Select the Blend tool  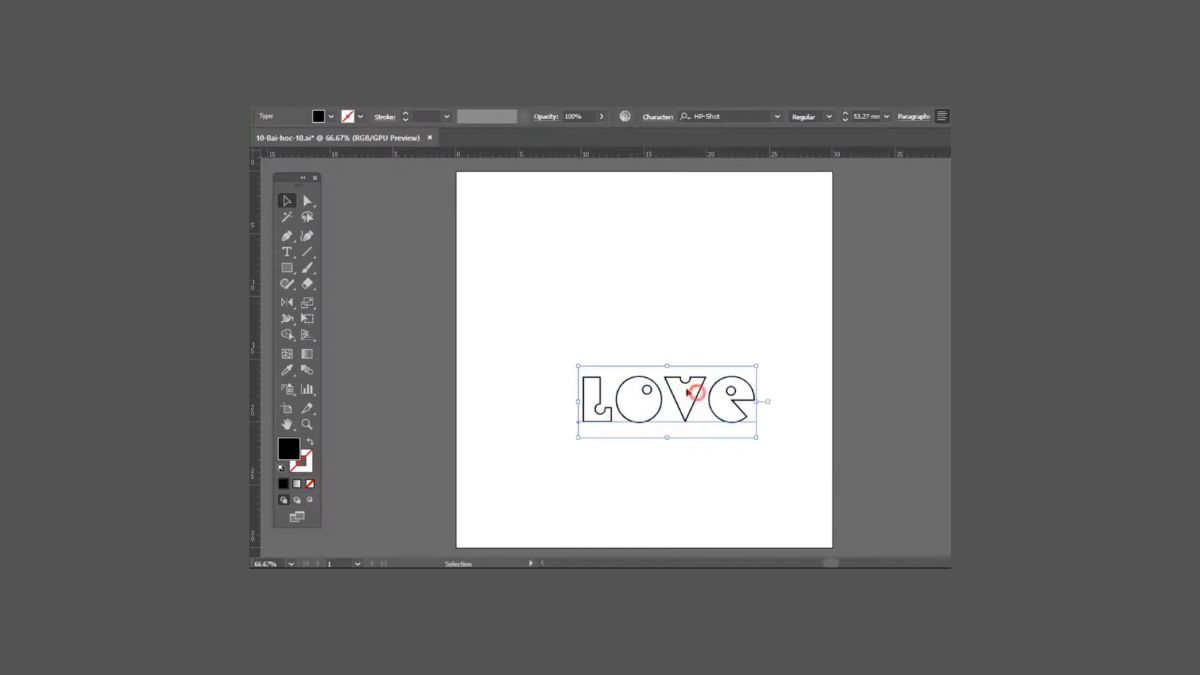(307, 371)
